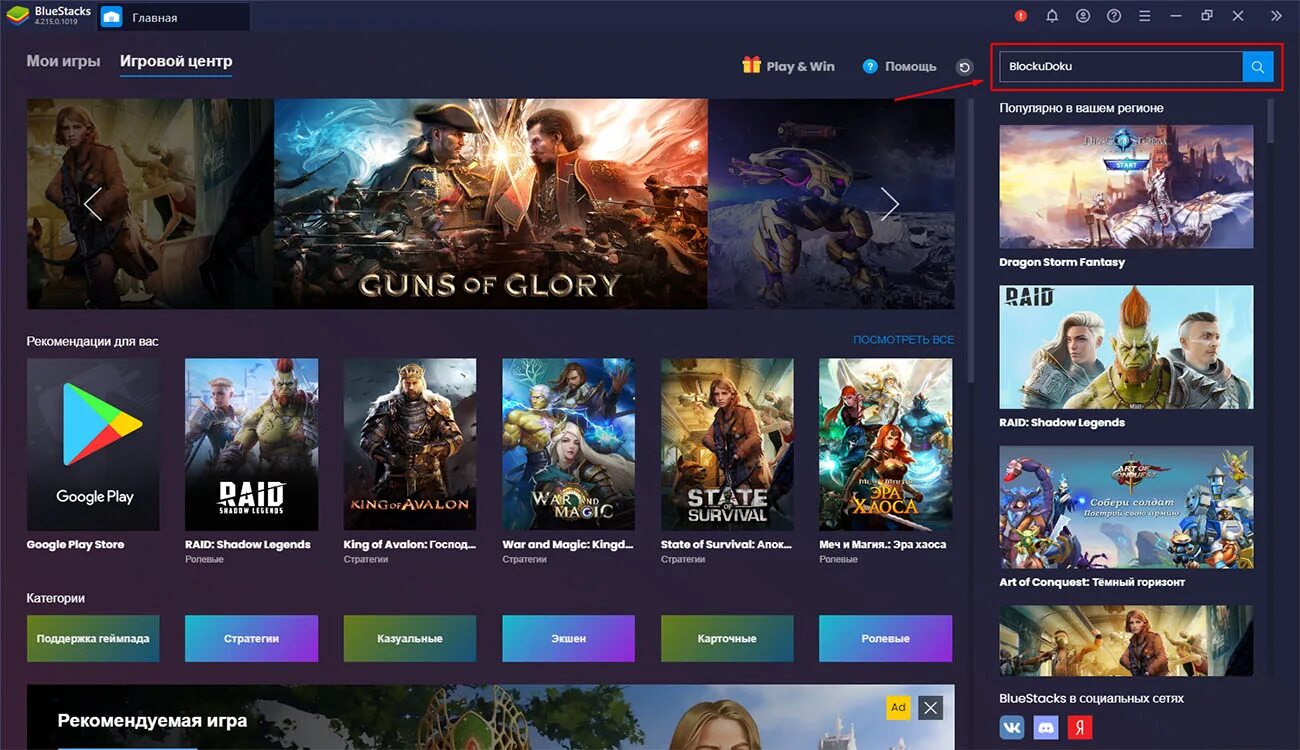Viewport: 1300px width, 750px height.
Task: Open Dragon Storm Fantasy sidebar thumbnail
Action: coord(1126,186)
